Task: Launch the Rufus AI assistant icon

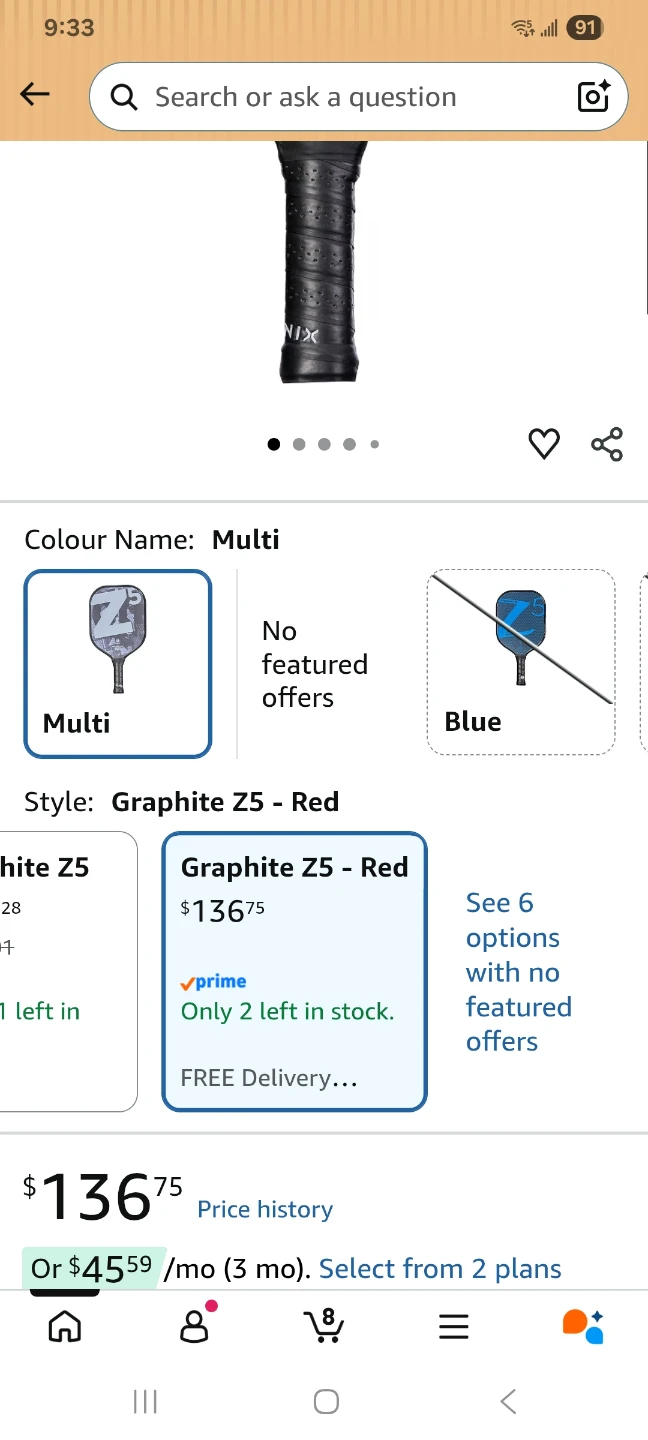Action: click(x=583, y=1326)
